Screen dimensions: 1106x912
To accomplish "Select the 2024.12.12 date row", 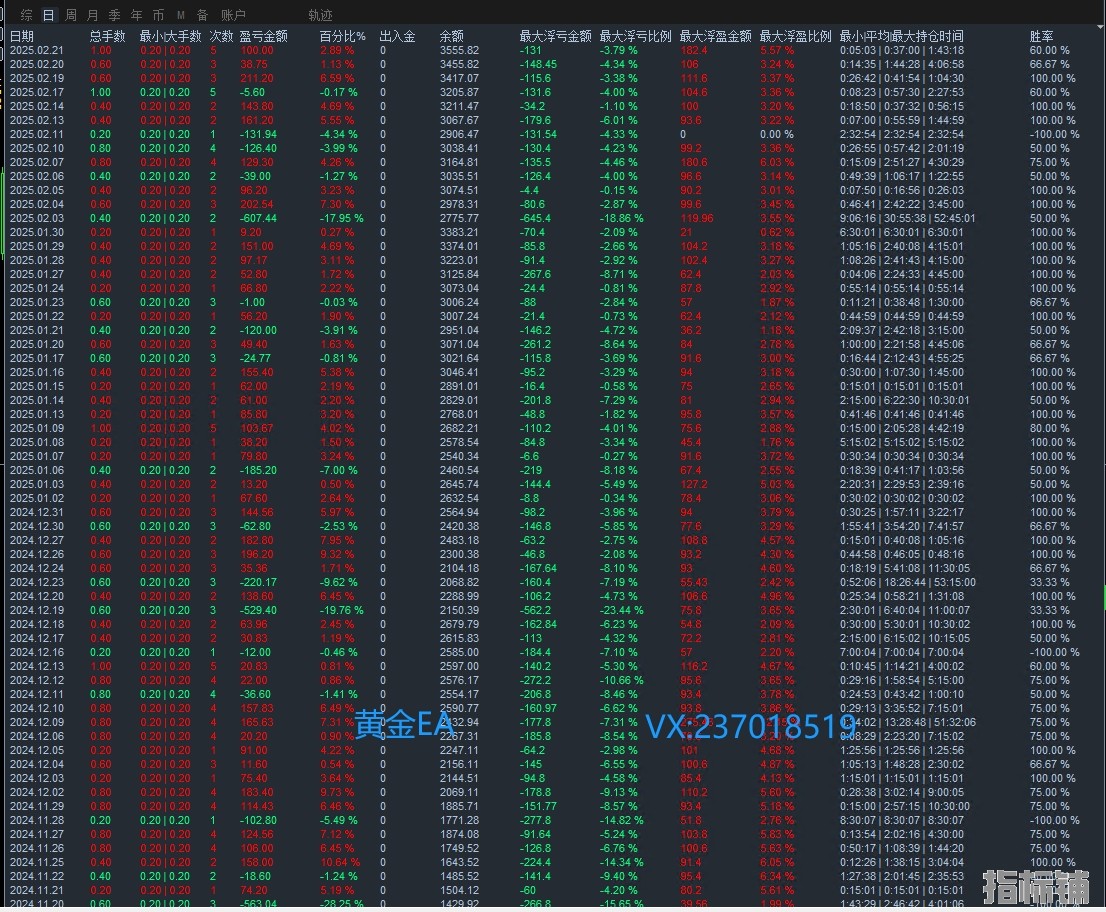I will point(37,680).
